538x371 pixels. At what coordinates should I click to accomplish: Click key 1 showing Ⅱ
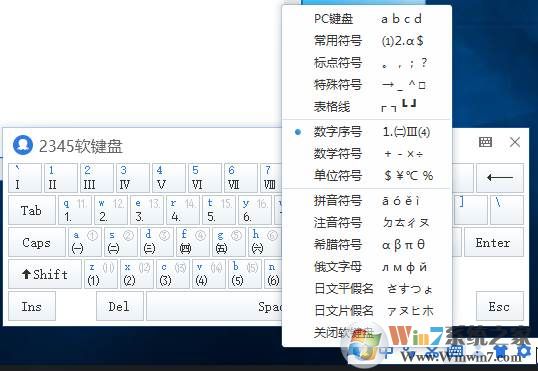click(61, 178)
